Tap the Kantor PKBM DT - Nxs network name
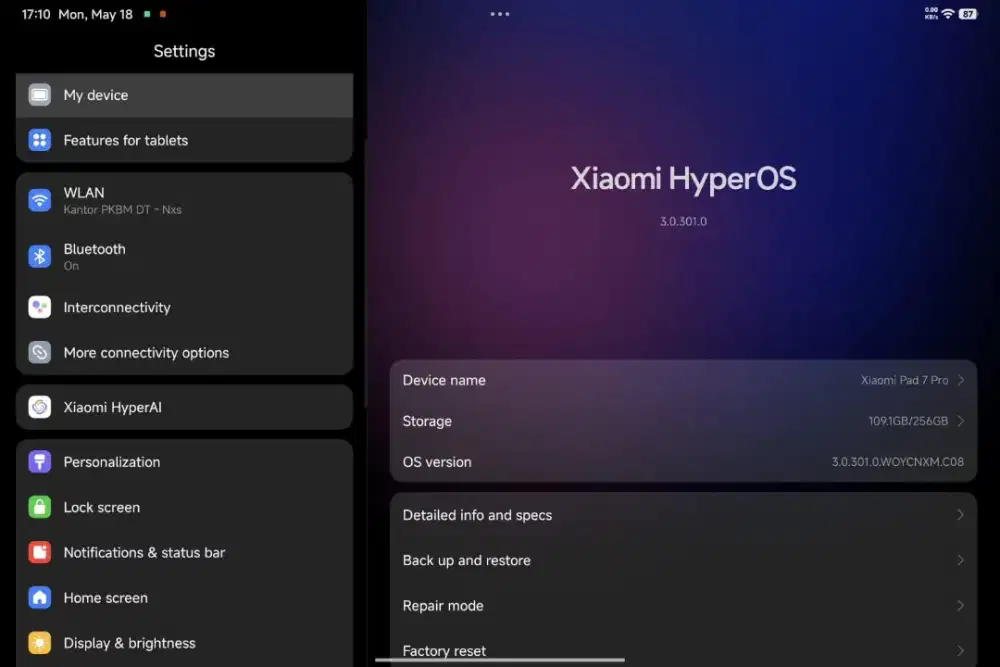The height and width of the screenshot is (667, 1000). click(x=122, y=210)
